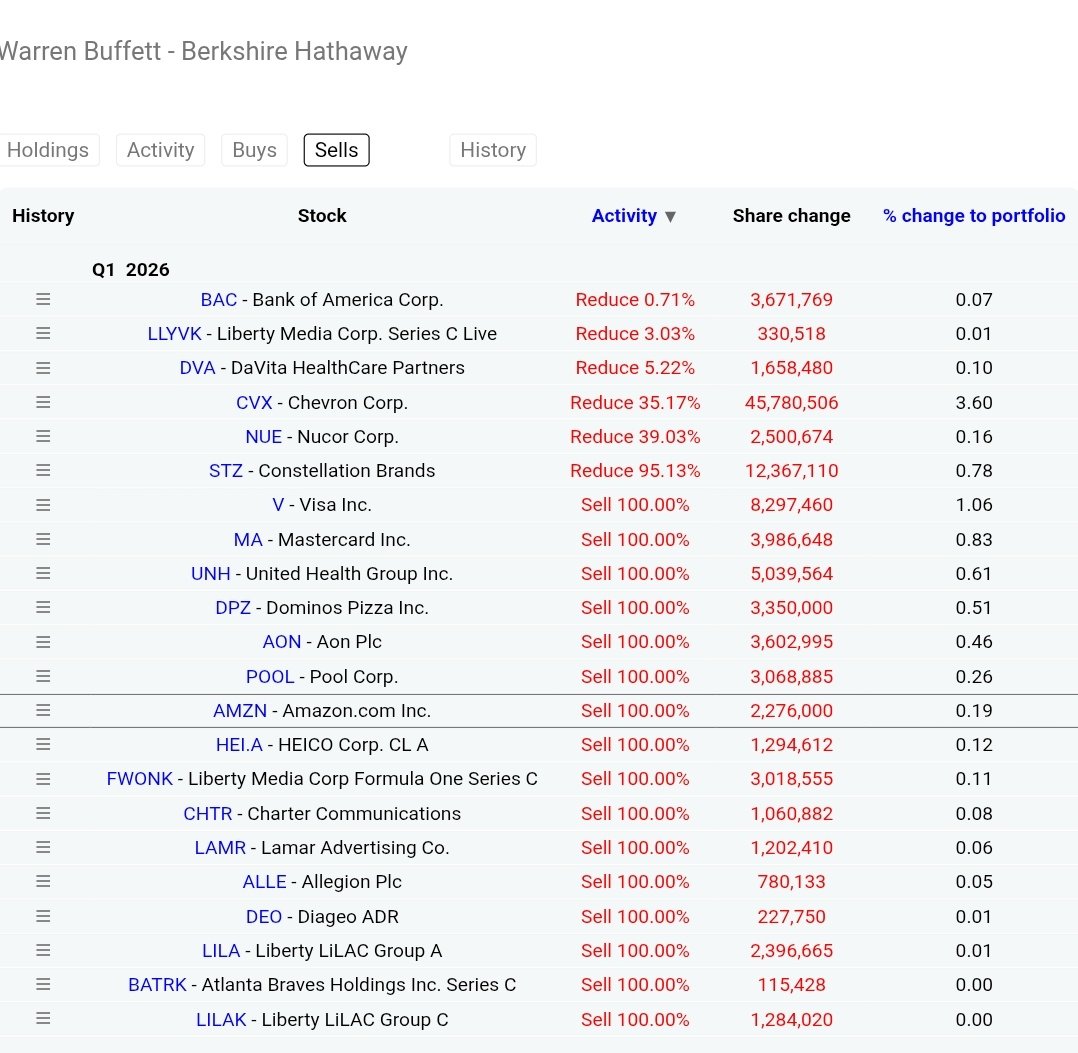
Task: Open the V ticker link
Action: click(278, 505)
